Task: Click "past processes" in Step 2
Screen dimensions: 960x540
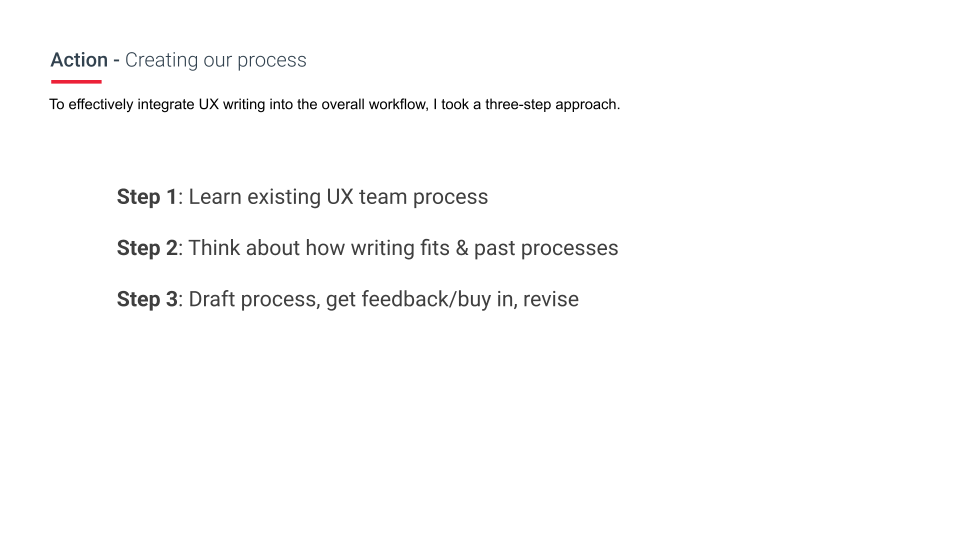Action: tap(546, 248)
